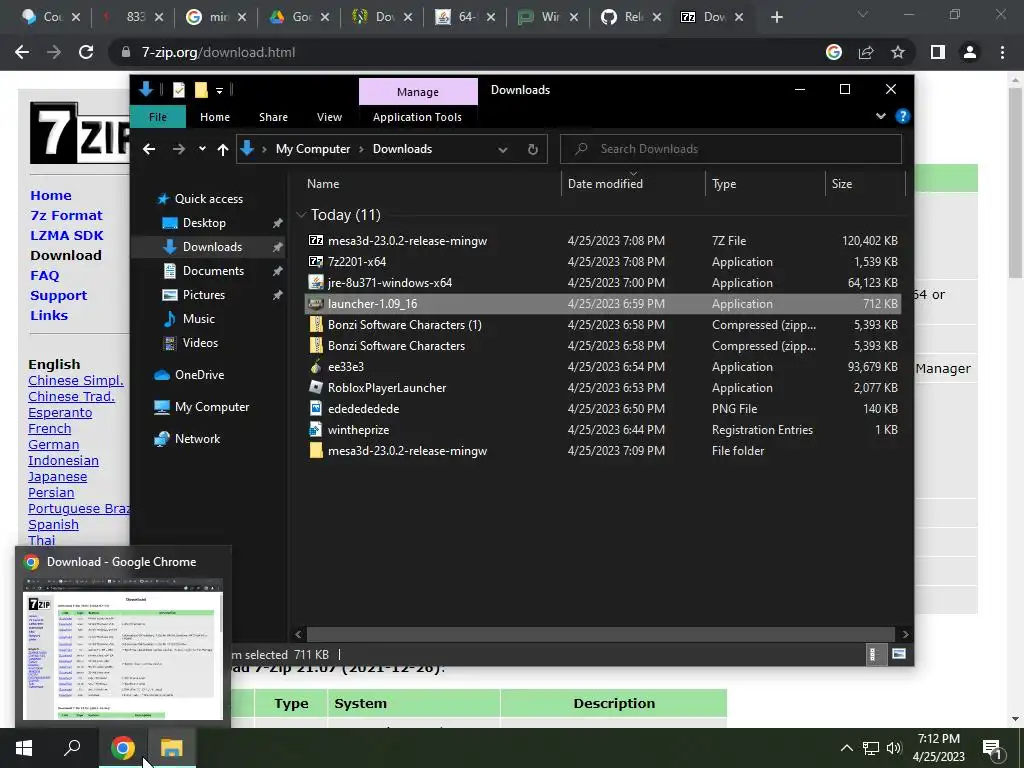
Task: Customize Quick Access Toolbar dropdown
Action: coord(219,90)
